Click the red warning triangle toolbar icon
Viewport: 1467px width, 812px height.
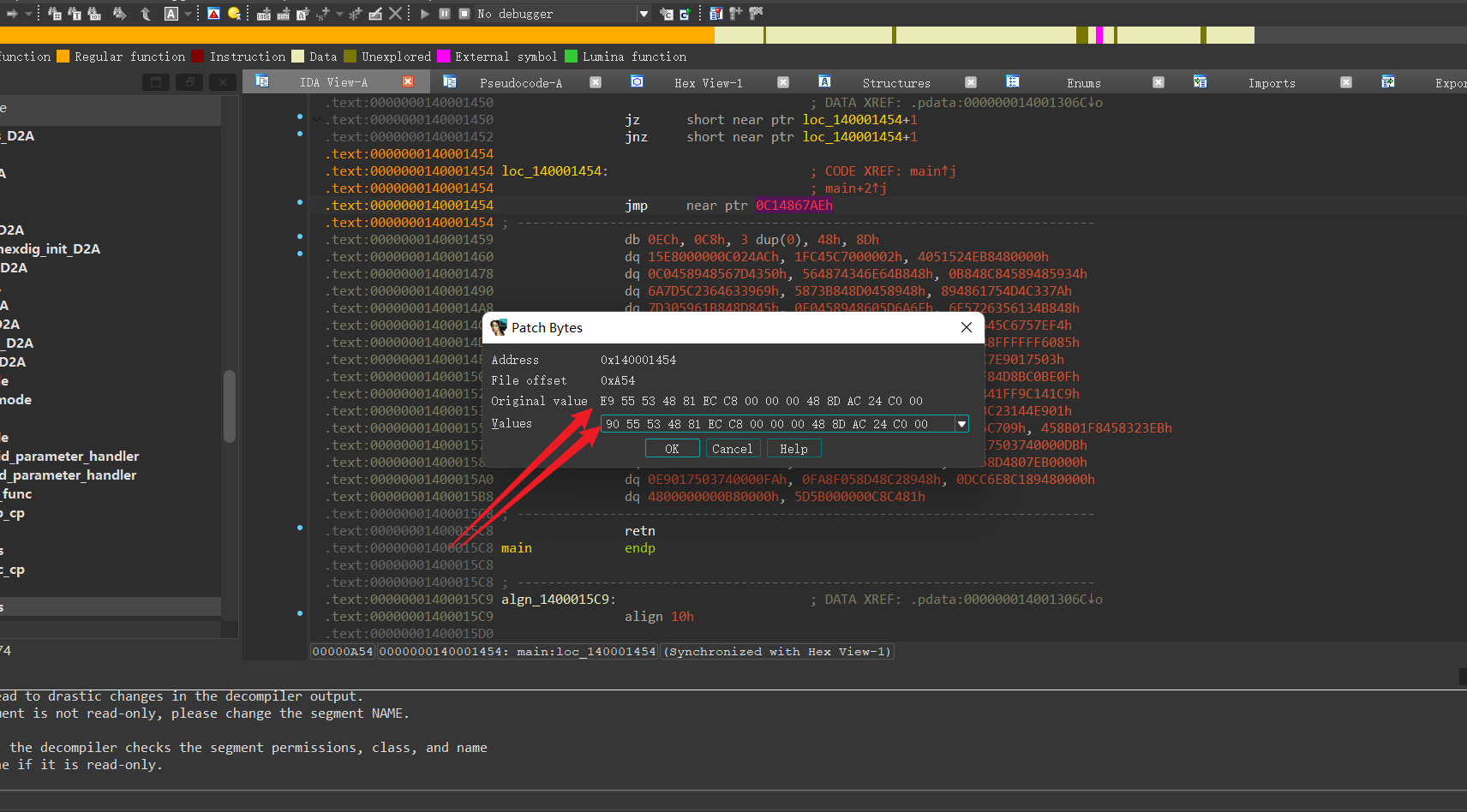[214, 14]
